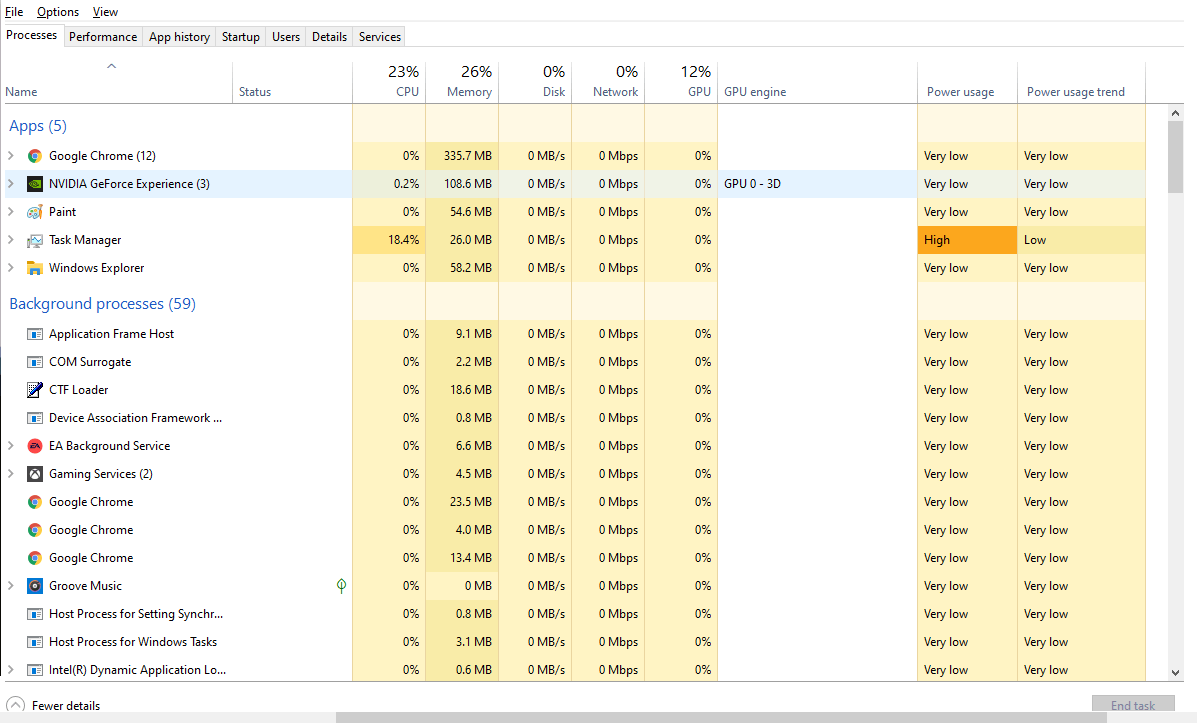Viewport: 1197px width, 723px height.
Task: Click the Chrome icon in the 13.4 MB row
Action: [x=34, y=558]
